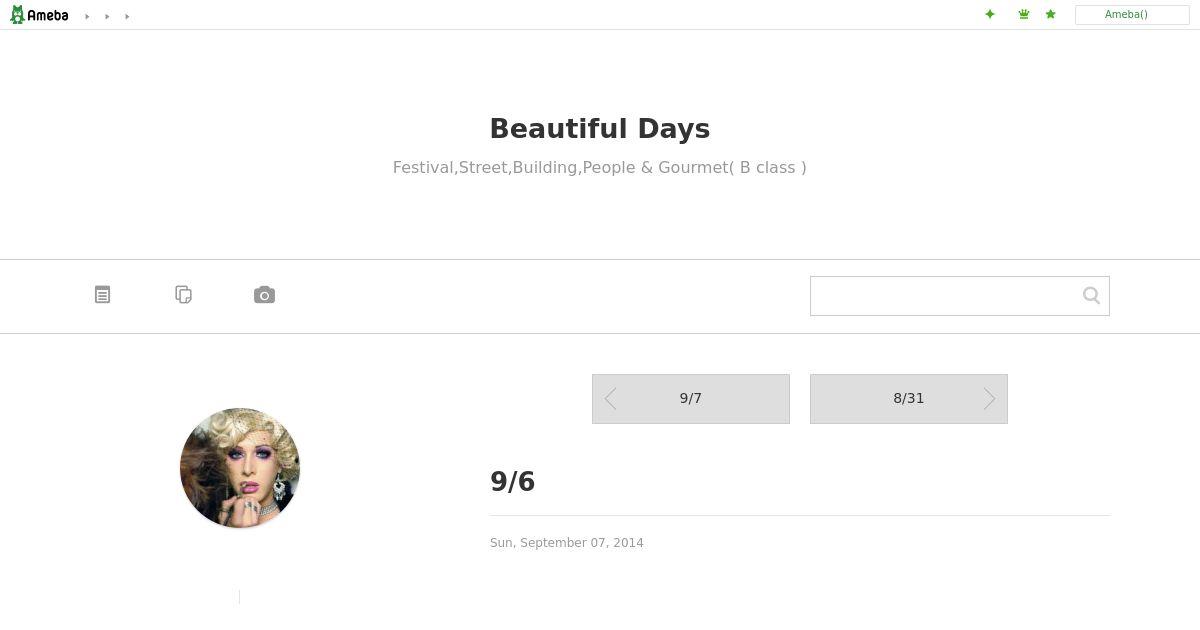Go to the 9/7 entry

tap(690, 399)
